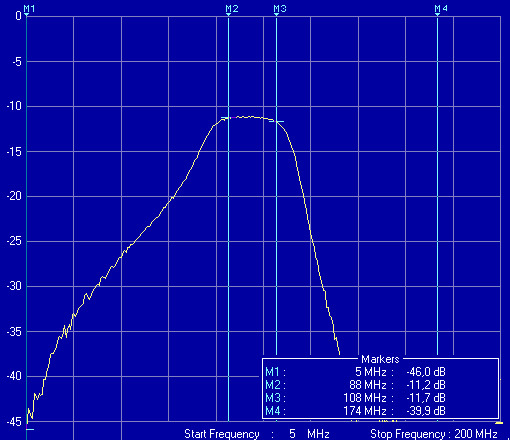Select the 108 MHz frequency reading

[365, 398]
